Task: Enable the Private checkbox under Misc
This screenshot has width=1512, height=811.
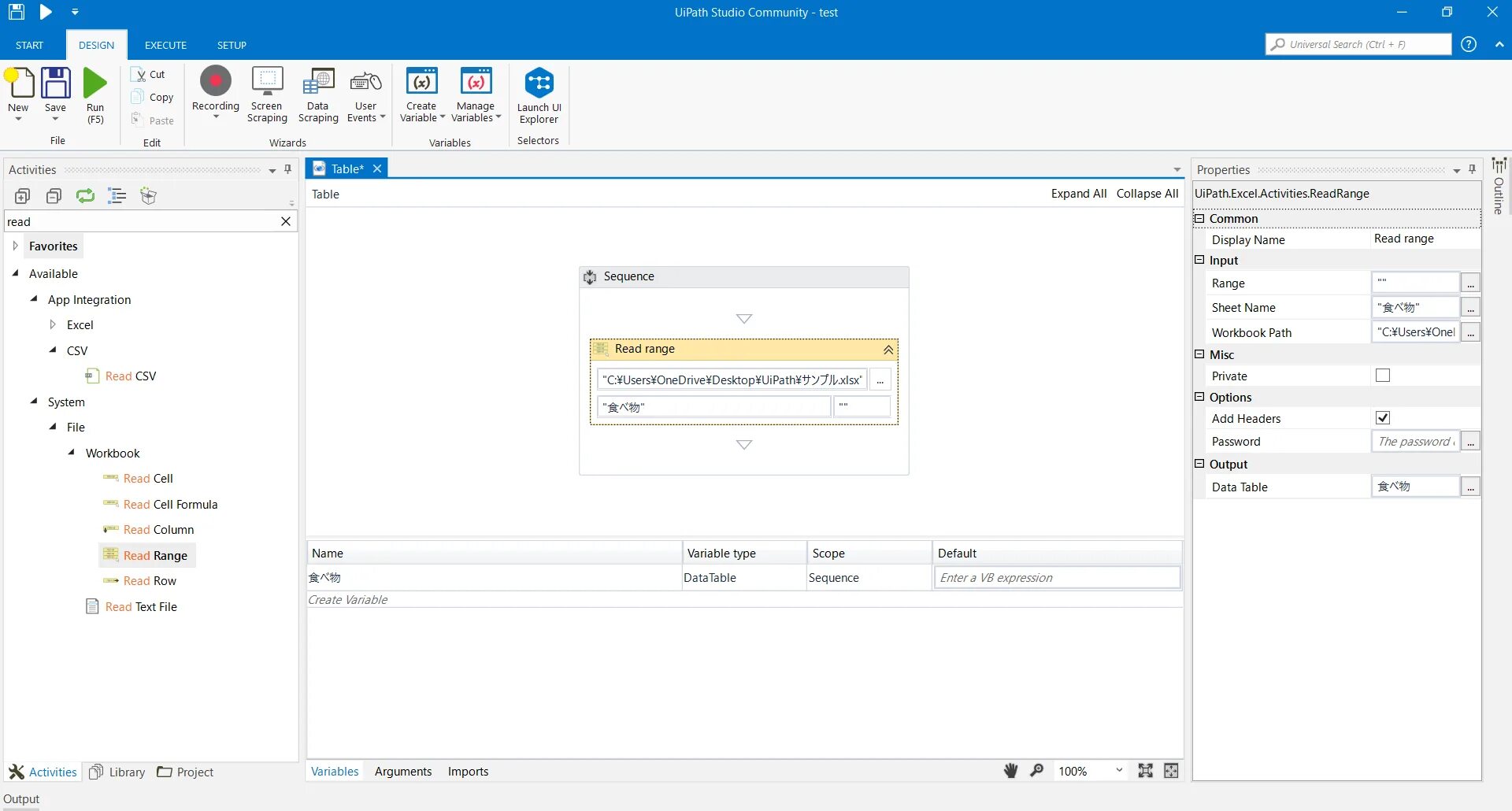Action: (1382, 375)
